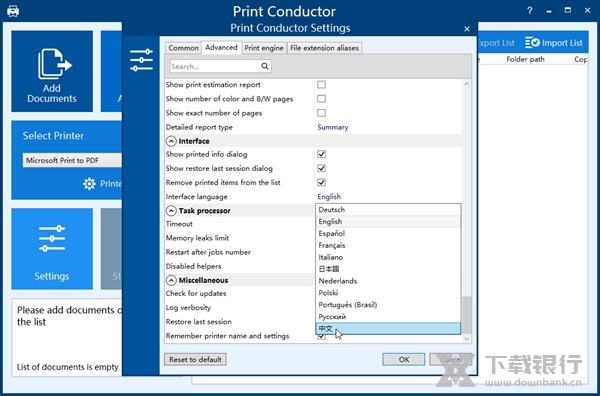Select Deutsch language

coord(388,210)
